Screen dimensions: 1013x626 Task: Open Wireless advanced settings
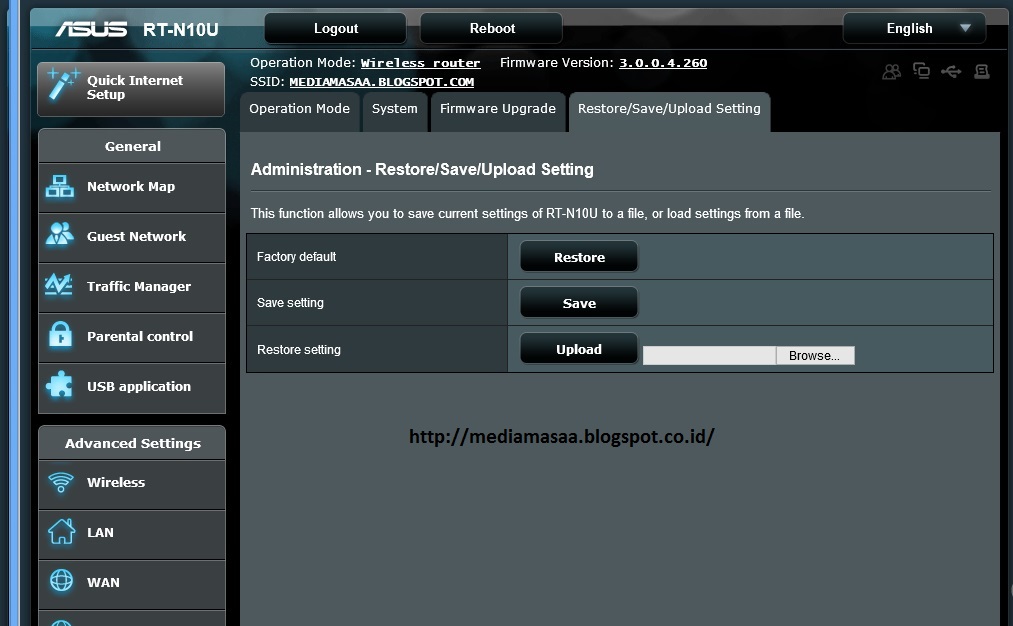(x=132, y=483)
